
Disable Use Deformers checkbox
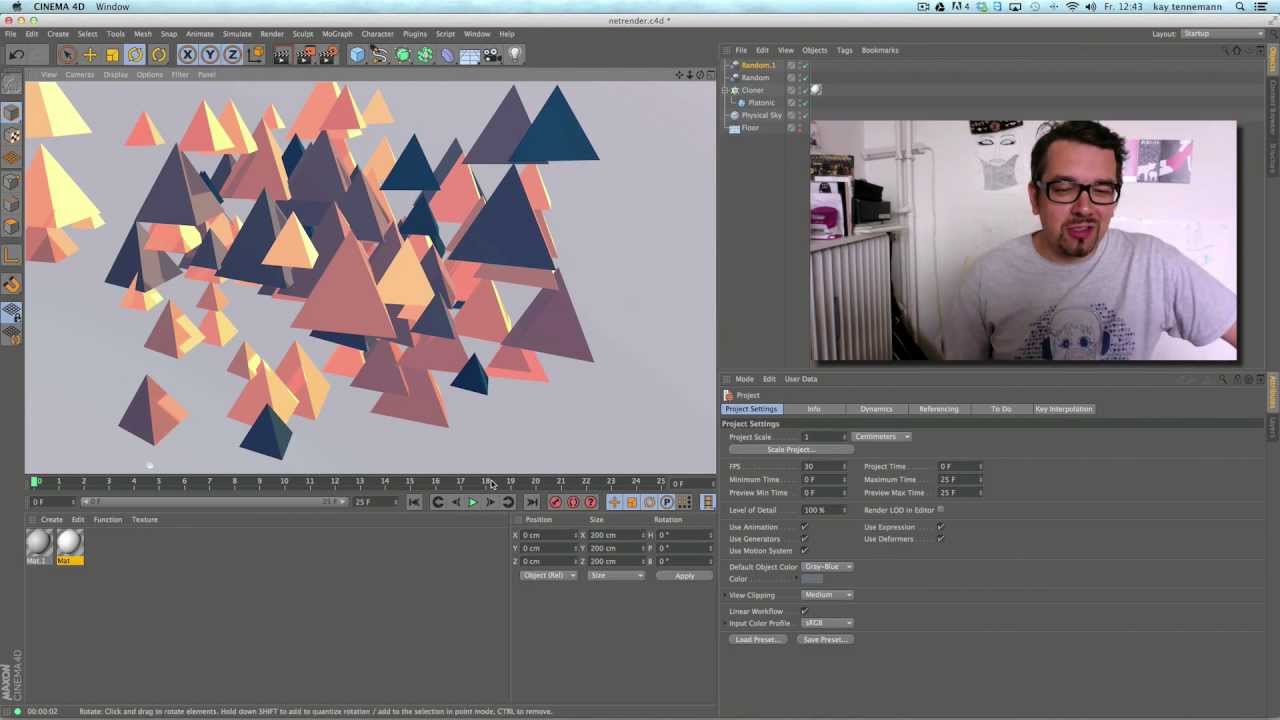(940, 539)
